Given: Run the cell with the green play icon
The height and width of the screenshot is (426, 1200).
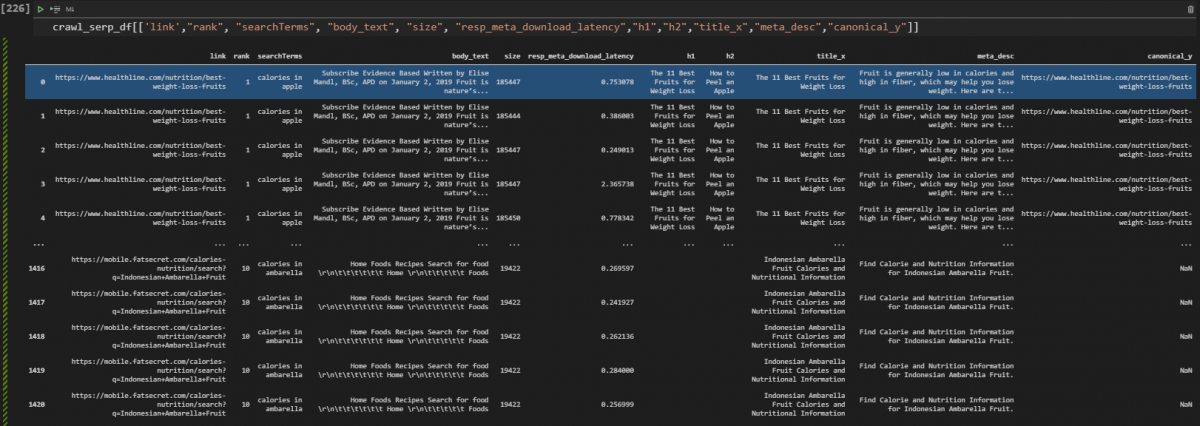Looking at the screenshot, I should coord(39,8).
